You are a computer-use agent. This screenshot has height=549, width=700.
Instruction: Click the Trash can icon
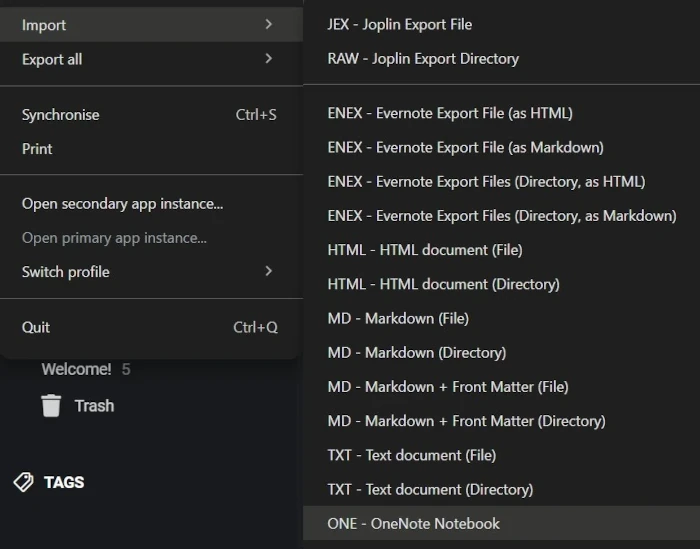tap(51, 405)
